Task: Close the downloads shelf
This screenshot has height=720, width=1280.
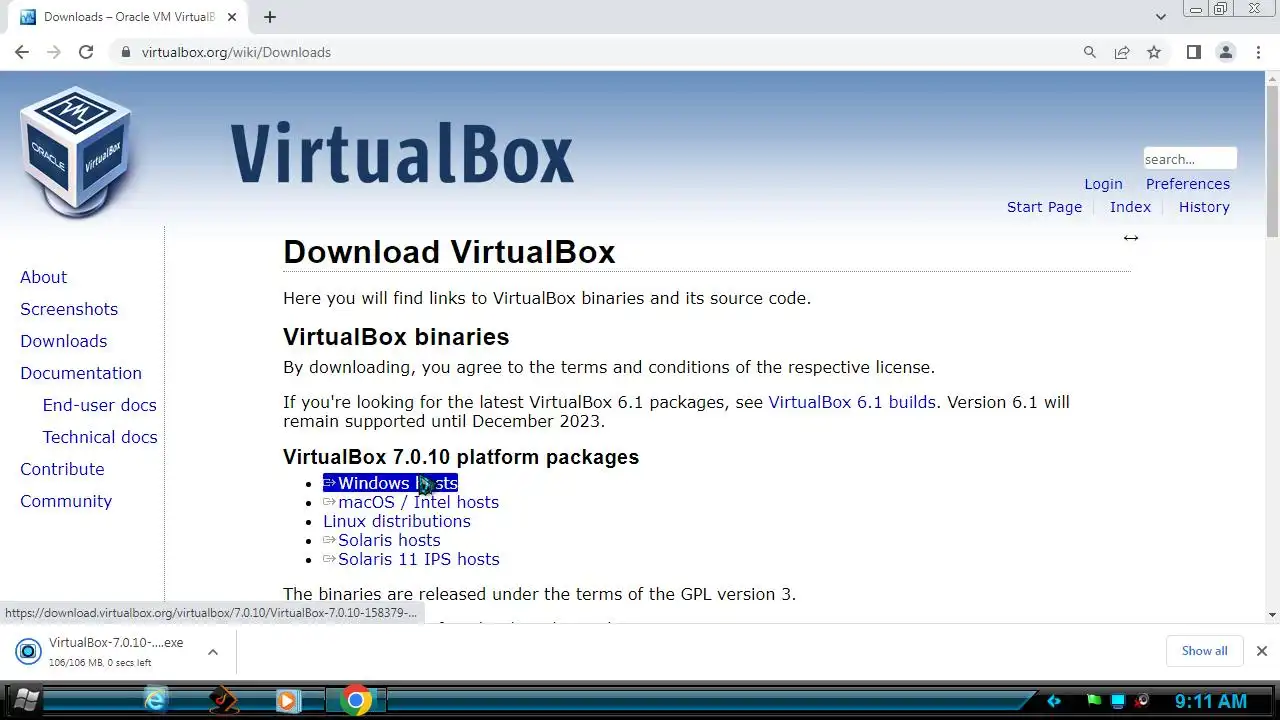Action: 1261,651
